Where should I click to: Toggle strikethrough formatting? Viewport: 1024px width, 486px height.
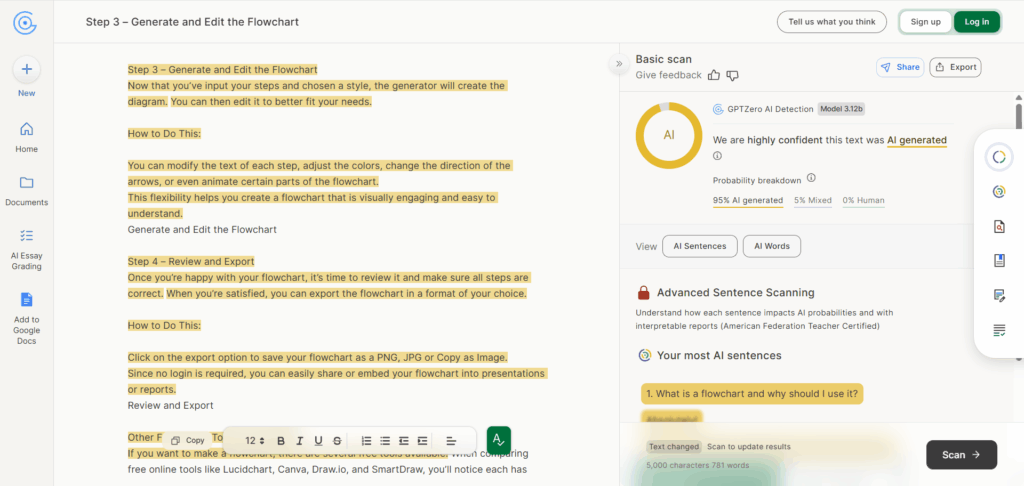[337, 441]
